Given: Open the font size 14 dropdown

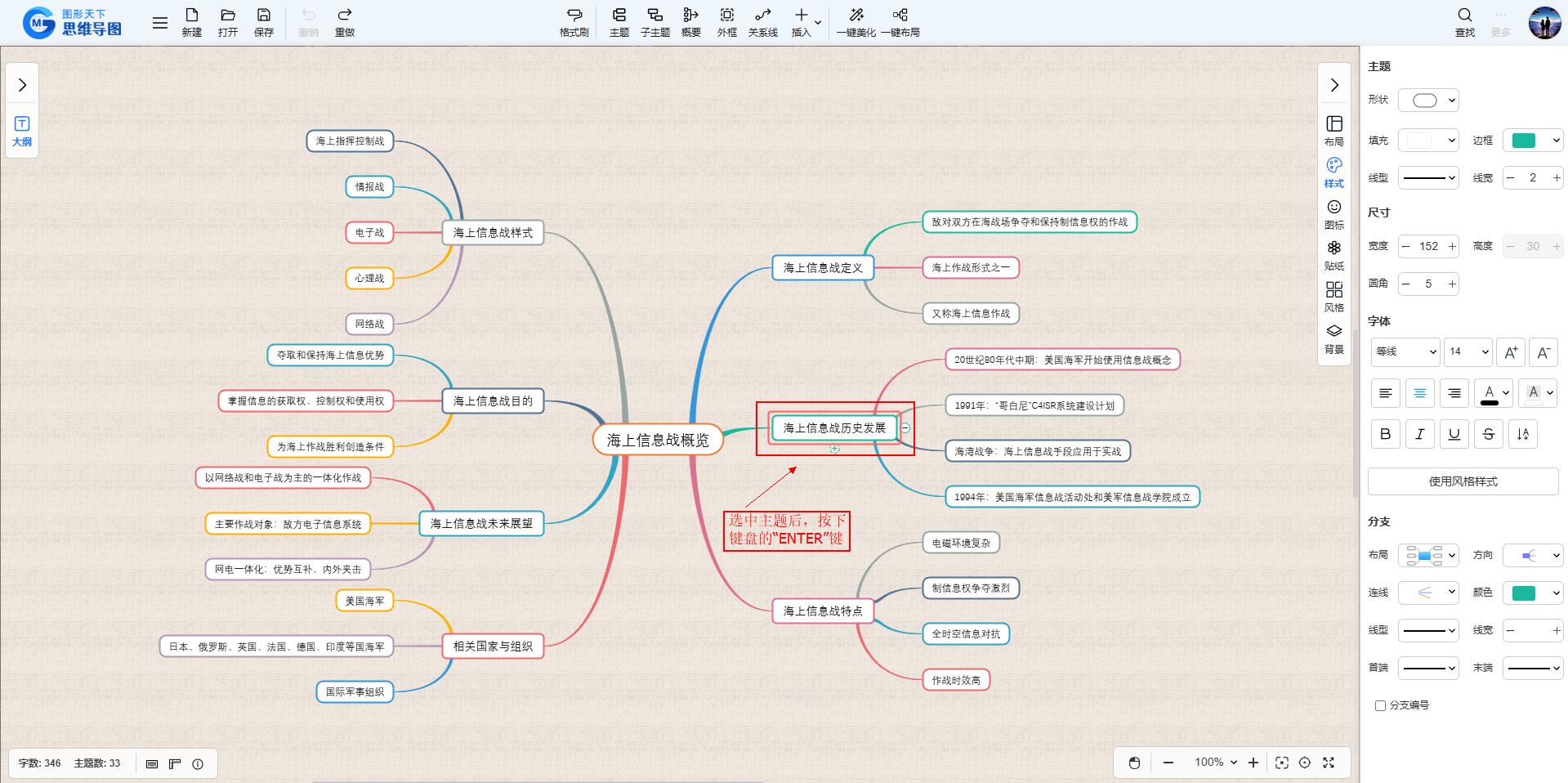Looking at the screenshot, I should (1467, 351).
